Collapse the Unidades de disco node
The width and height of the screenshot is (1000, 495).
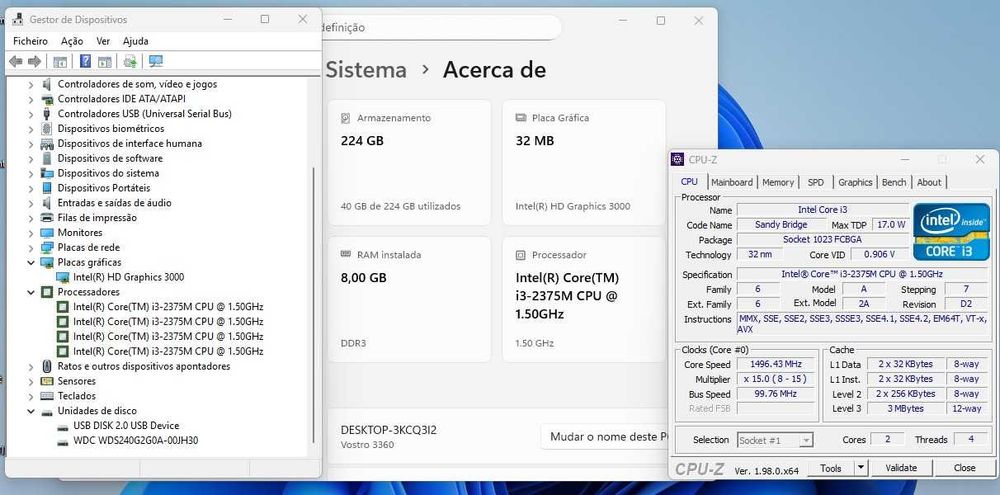click(31, 411)
